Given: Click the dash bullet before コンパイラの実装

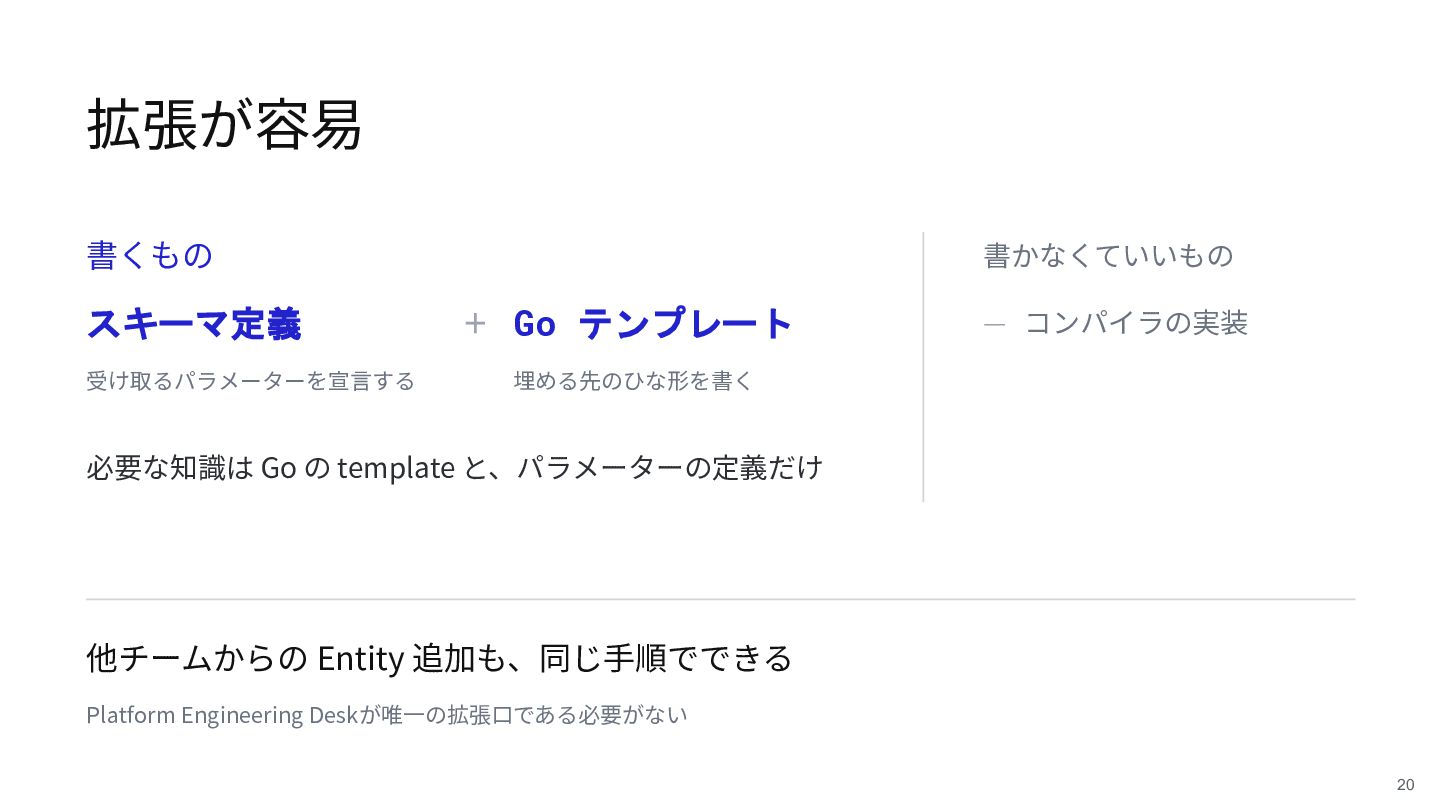Looking at the screenshot, I should [994, 324].
